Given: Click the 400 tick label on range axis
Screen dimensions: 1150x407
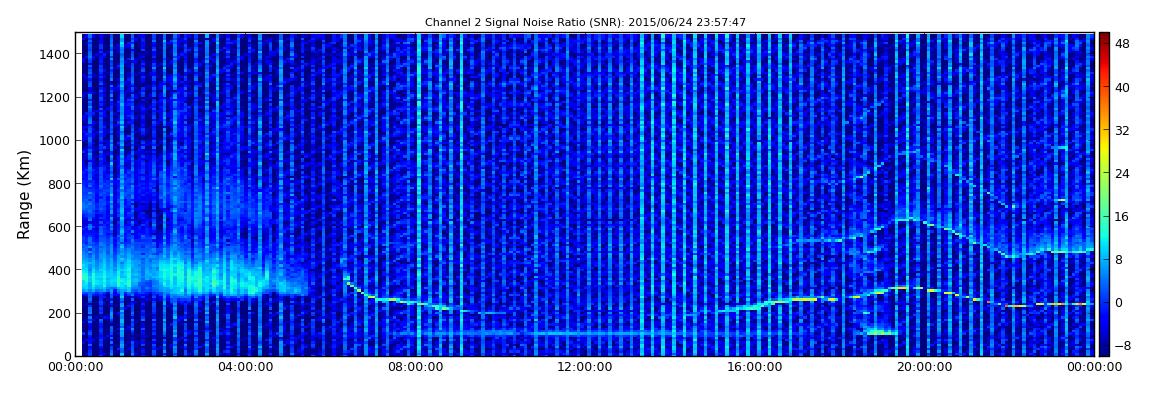Looking at the screenshot, I should [x=59, y=271].
